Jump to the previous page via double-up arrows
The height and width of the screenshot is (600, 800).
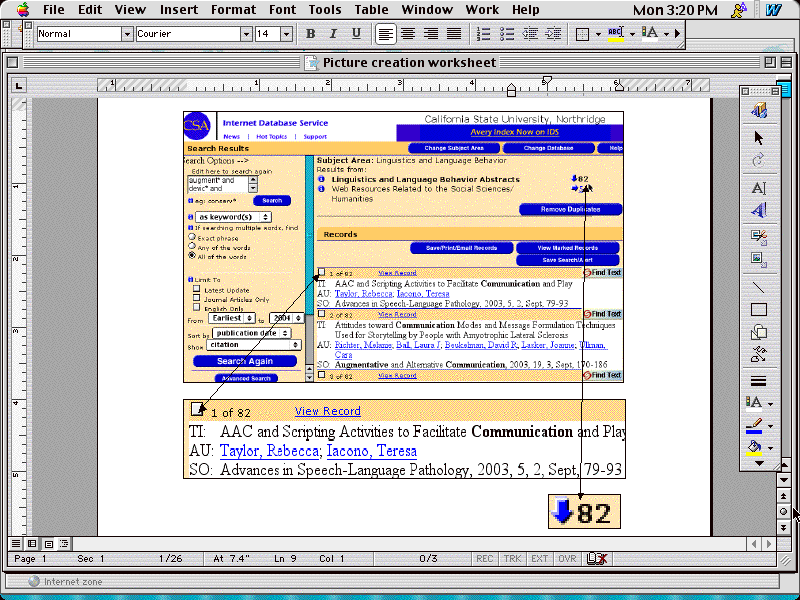[784, 495]
